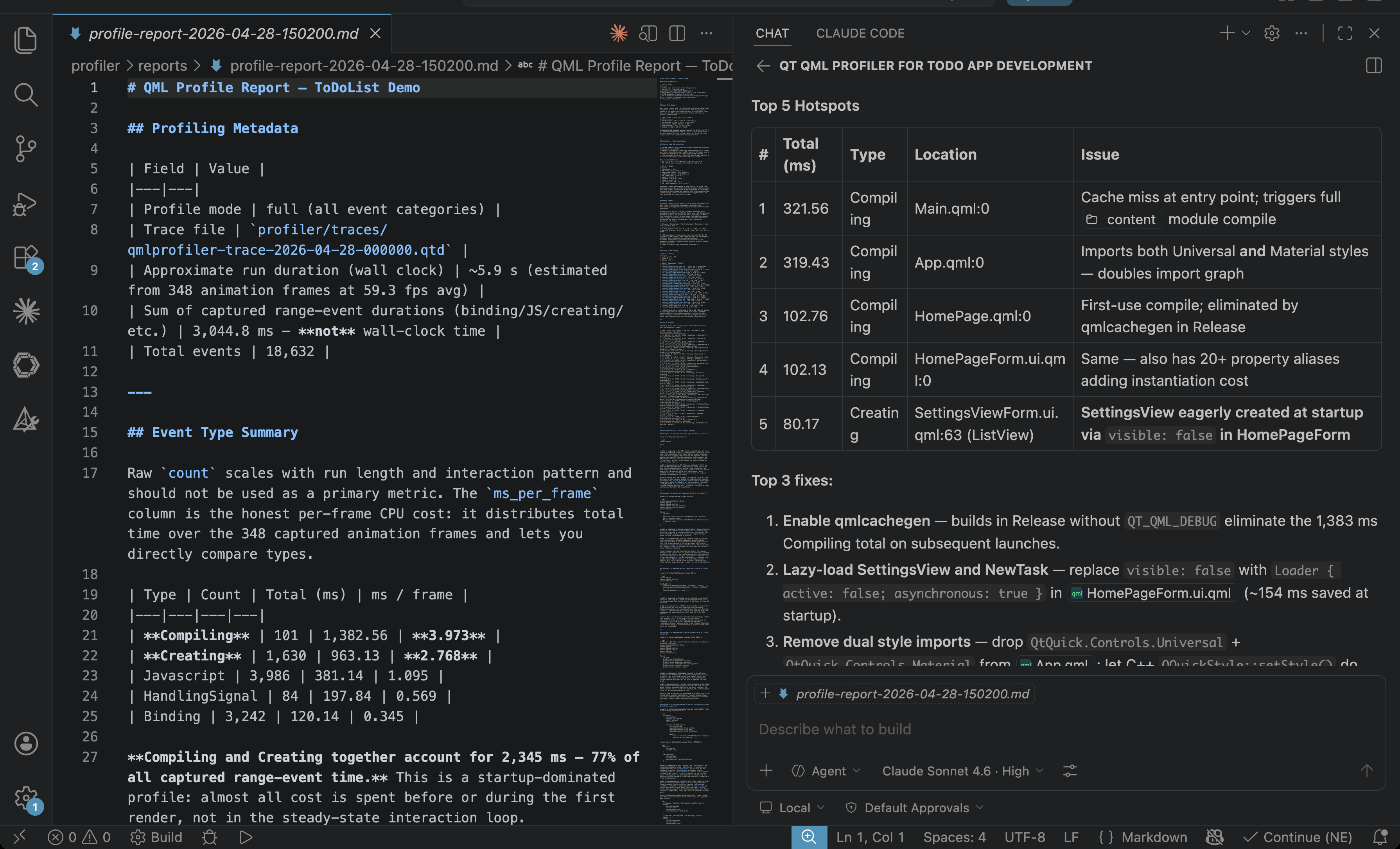
Task: Click the ## Event Type Summary heading line
Action: pos(212,432)
